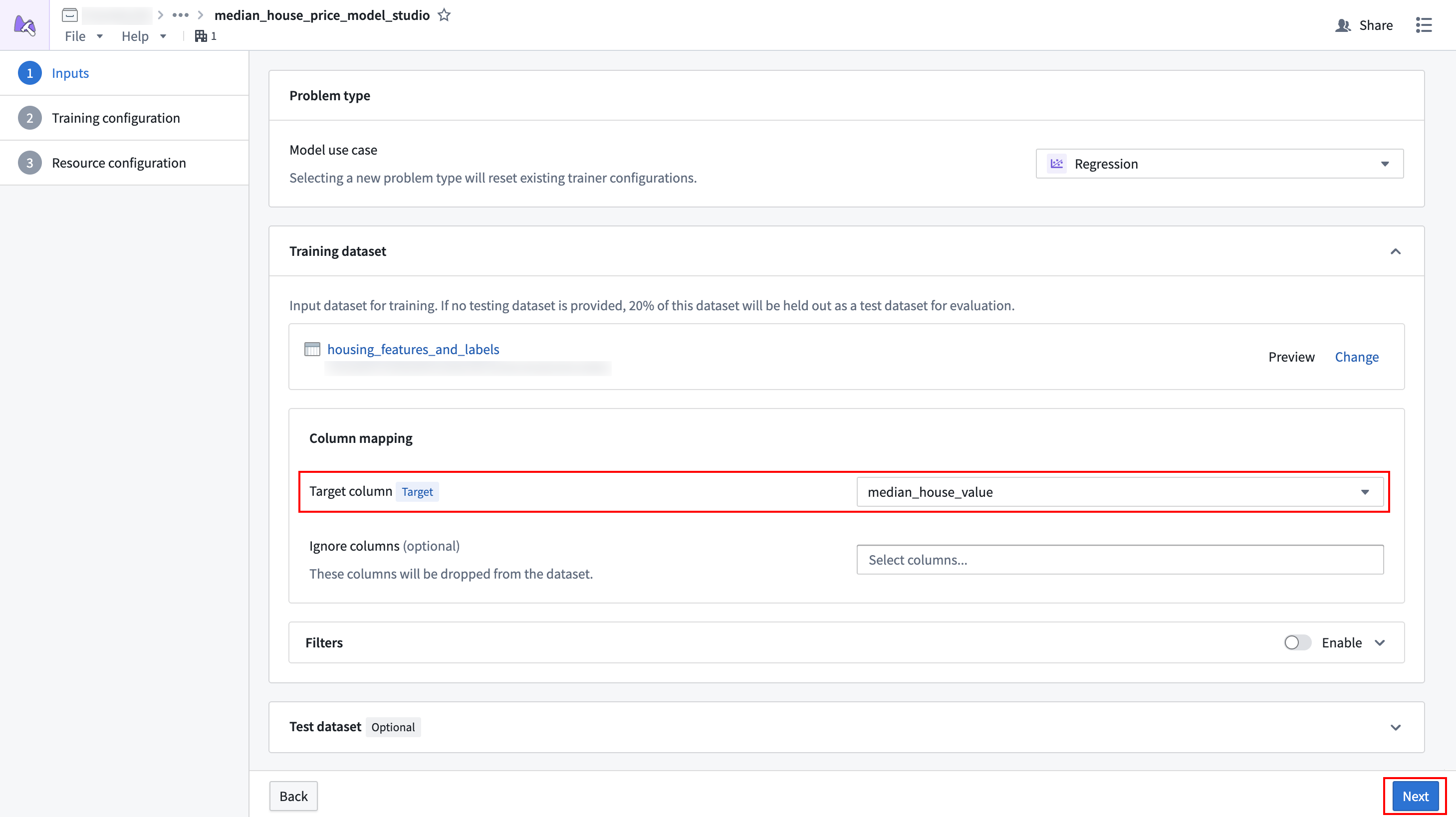Click the Change dataset link
Viewport: 1456px width, 817px height.
click(1357, 357)
